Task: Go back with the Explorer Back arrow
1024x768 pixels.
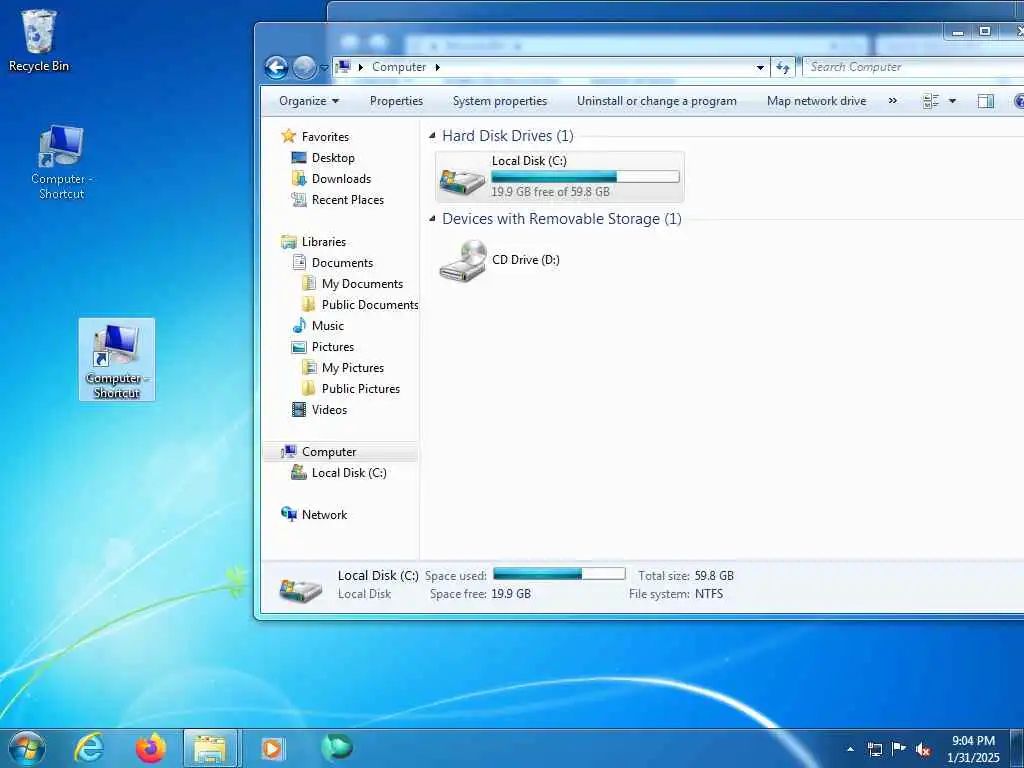Action: (276, 67)
